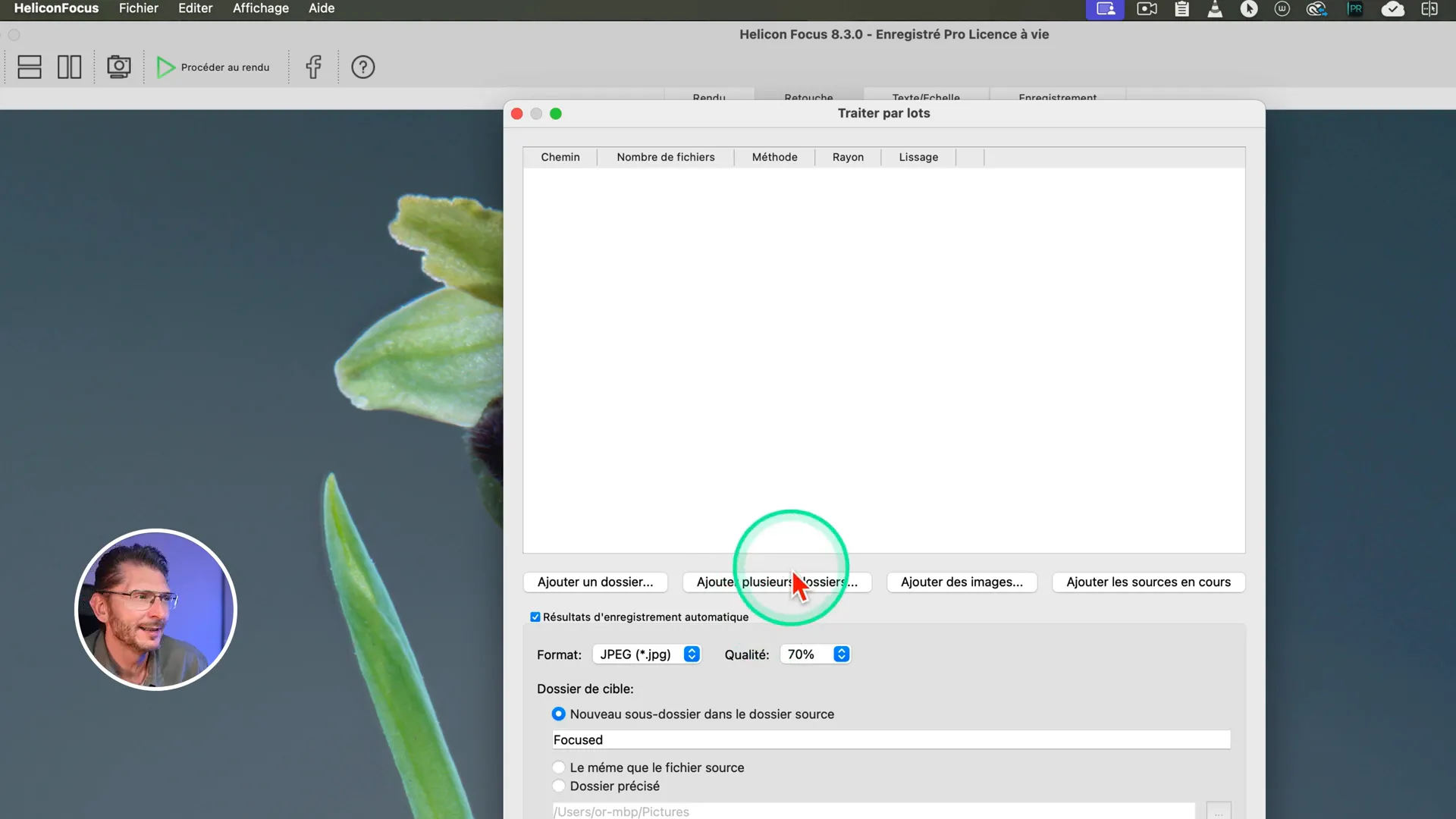
Task: Click the /Users/or-mbp/Pictures path field
Action: (874, 811)
